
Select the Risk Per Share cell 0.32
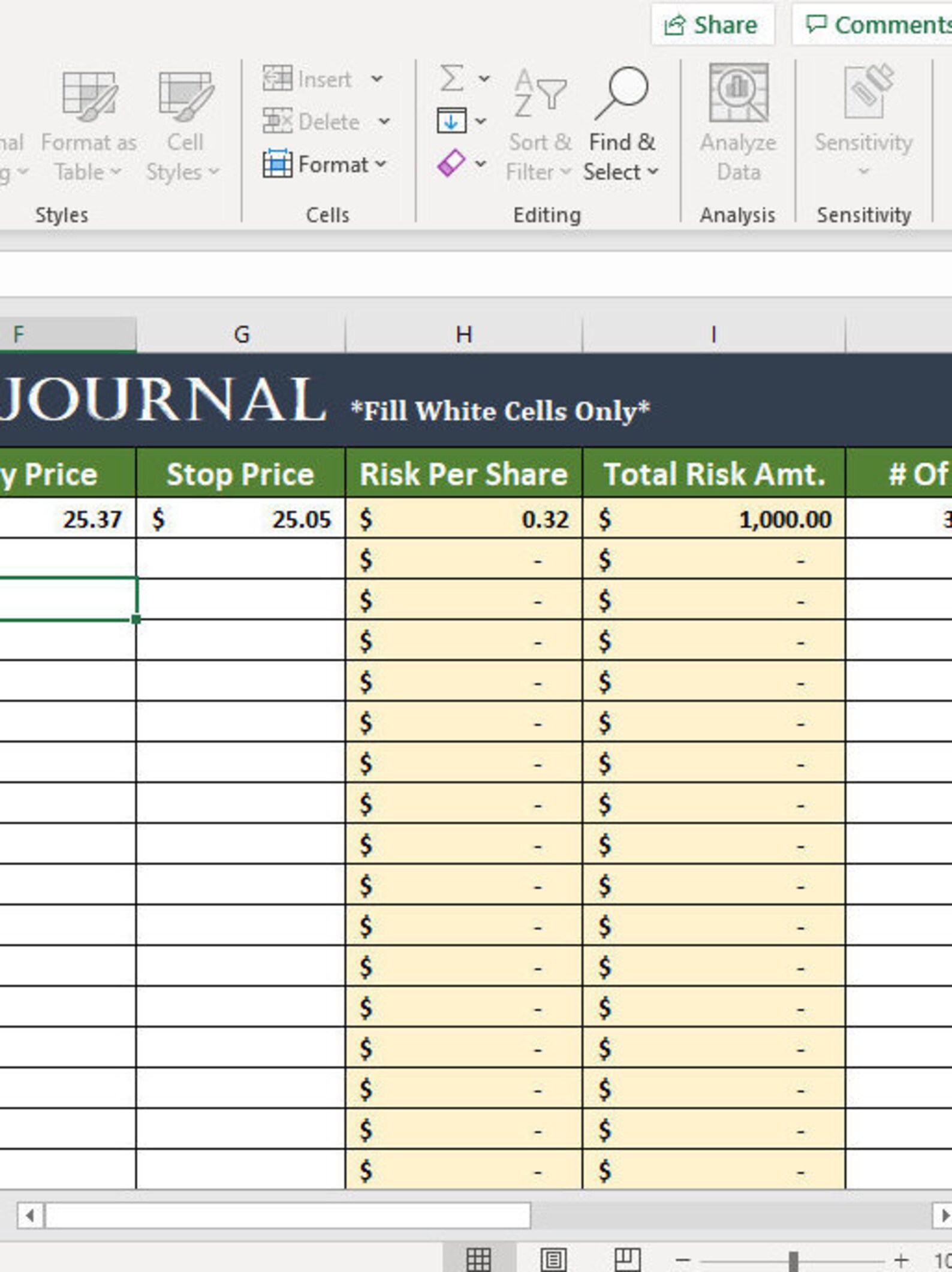click(x=463, y=519)
